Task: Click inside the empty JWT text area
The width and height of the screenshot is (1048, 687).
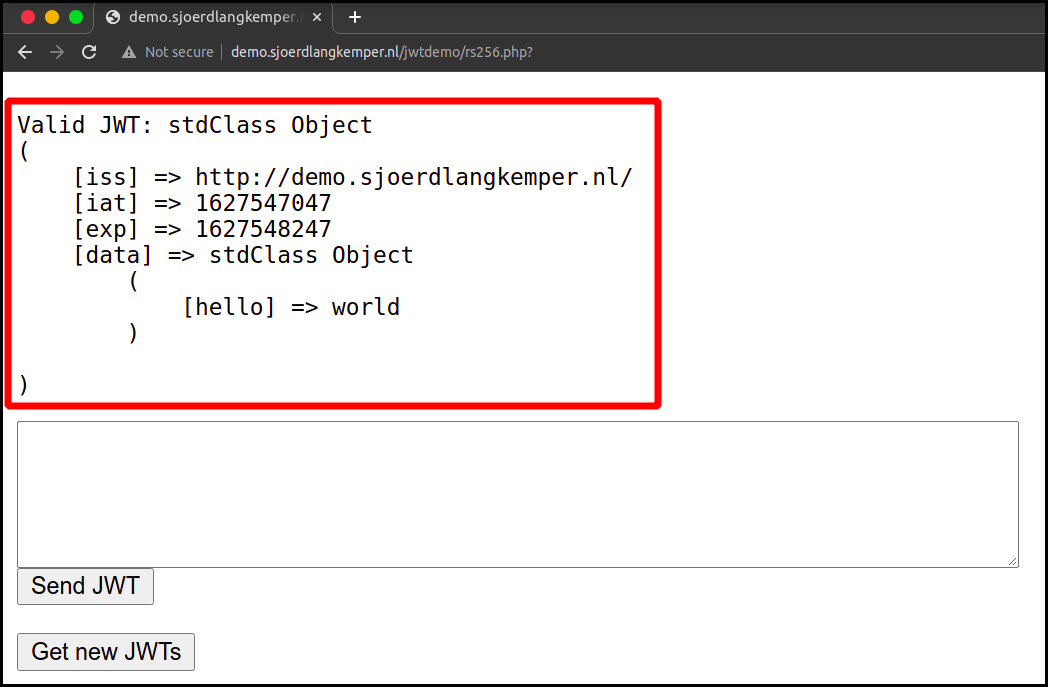Action: click(x=517, y=493)
